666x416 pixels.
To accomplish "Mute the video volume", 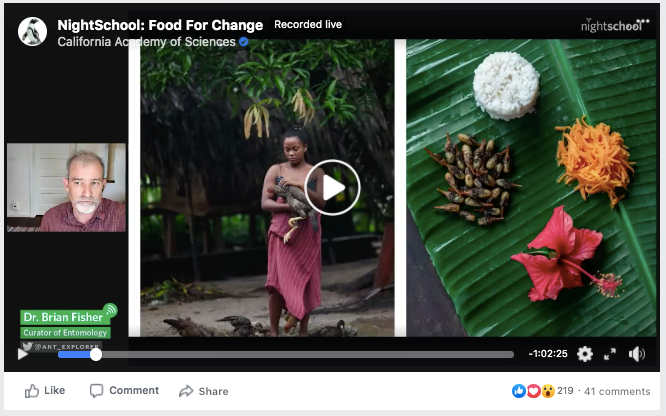I will (637, 354).
